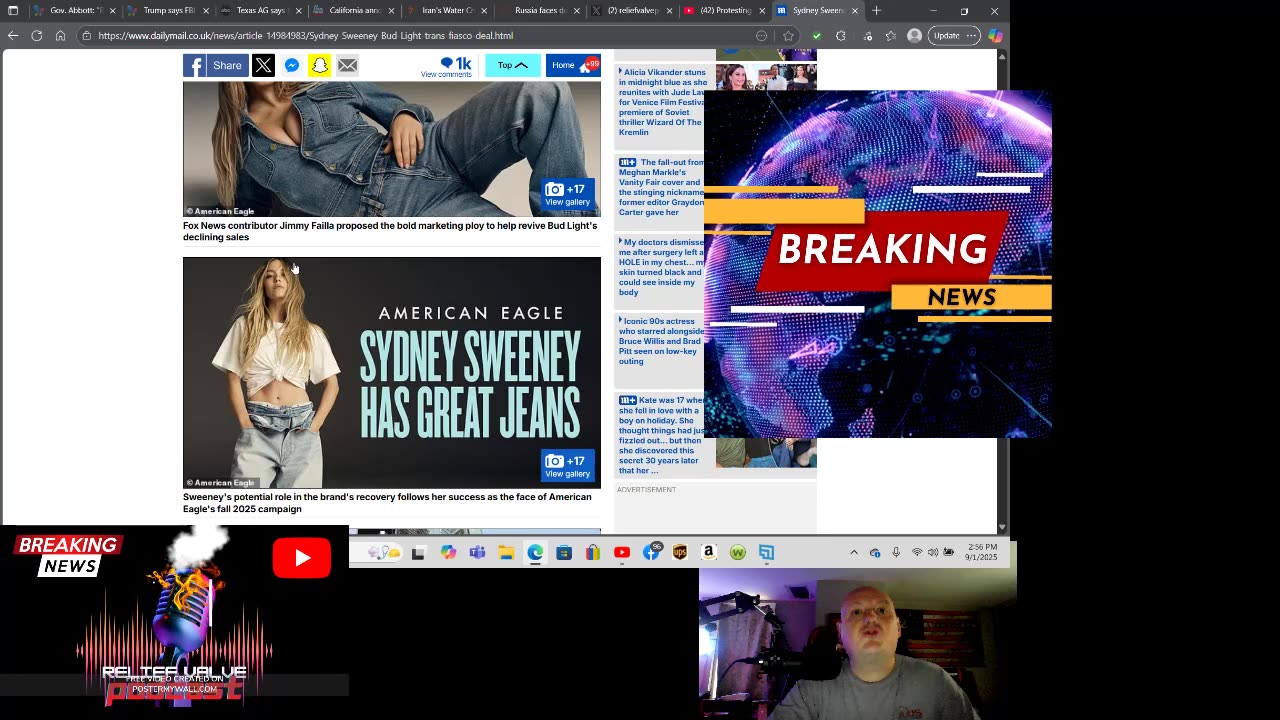
Task: Switch to the Trump says FBI tab
Action: coord(168,11)
